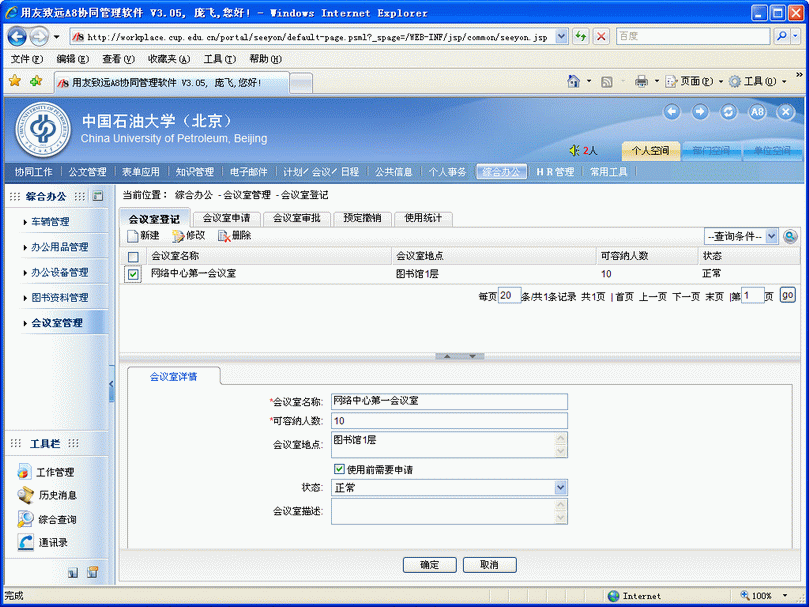The height and width of the screenshot is (607, 809).
Task: Click the 确定 button
Action: coord(430,565)
